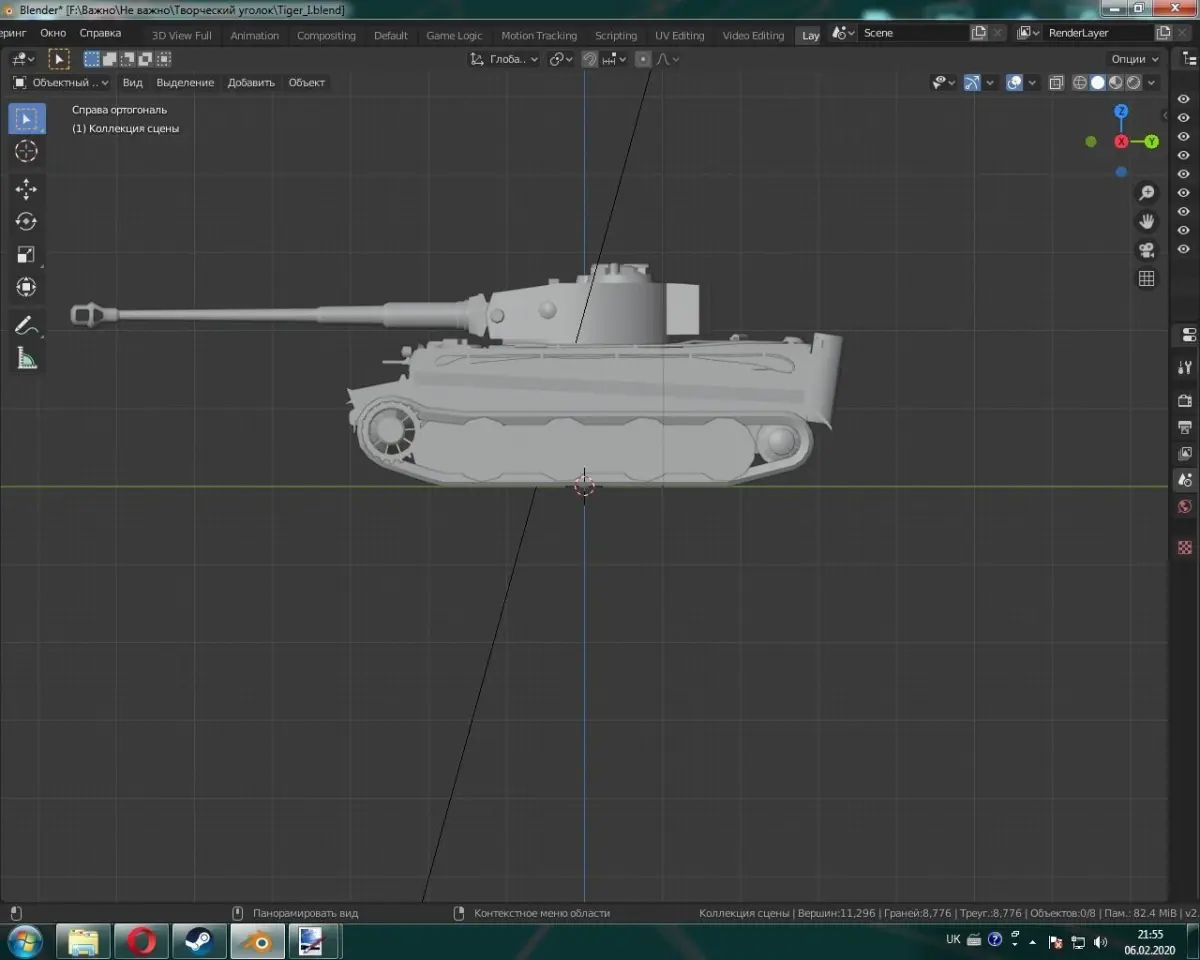The height and width of the screenshot is (960, 1200).
Task: Open proportional falloff dropdown
Action: coord(667,59)
